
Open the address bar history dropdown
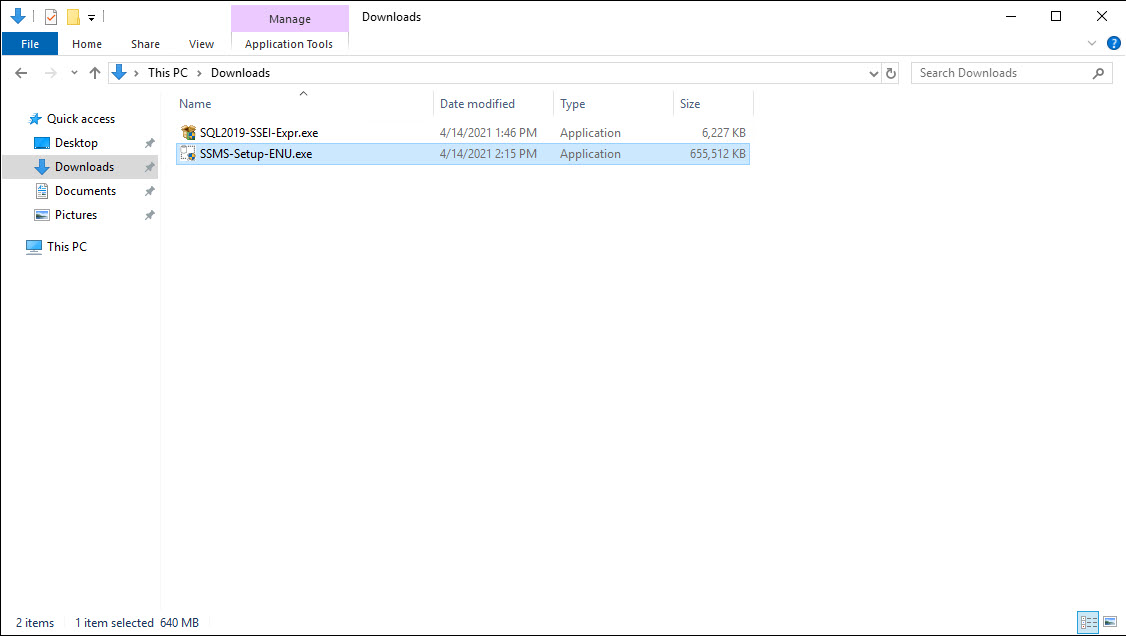(873, 73)
